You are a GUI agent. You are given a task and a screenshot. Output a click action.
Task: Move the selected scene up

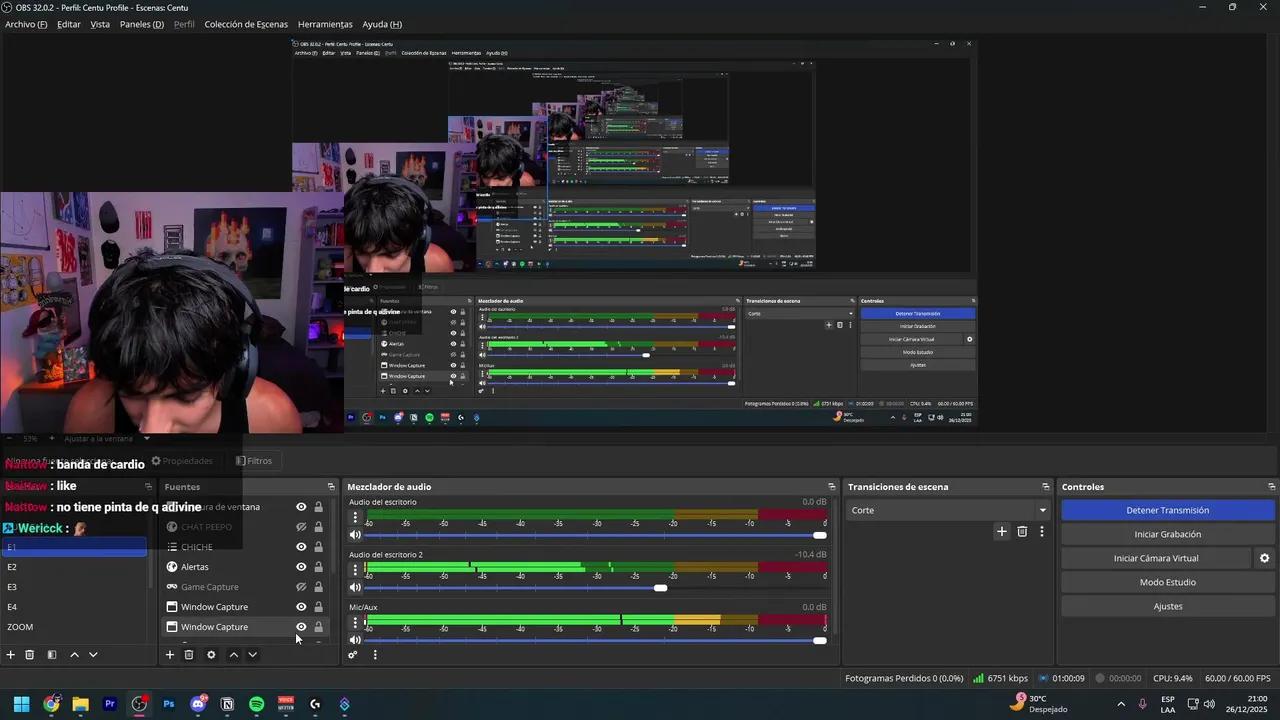(x=74, y=655)
